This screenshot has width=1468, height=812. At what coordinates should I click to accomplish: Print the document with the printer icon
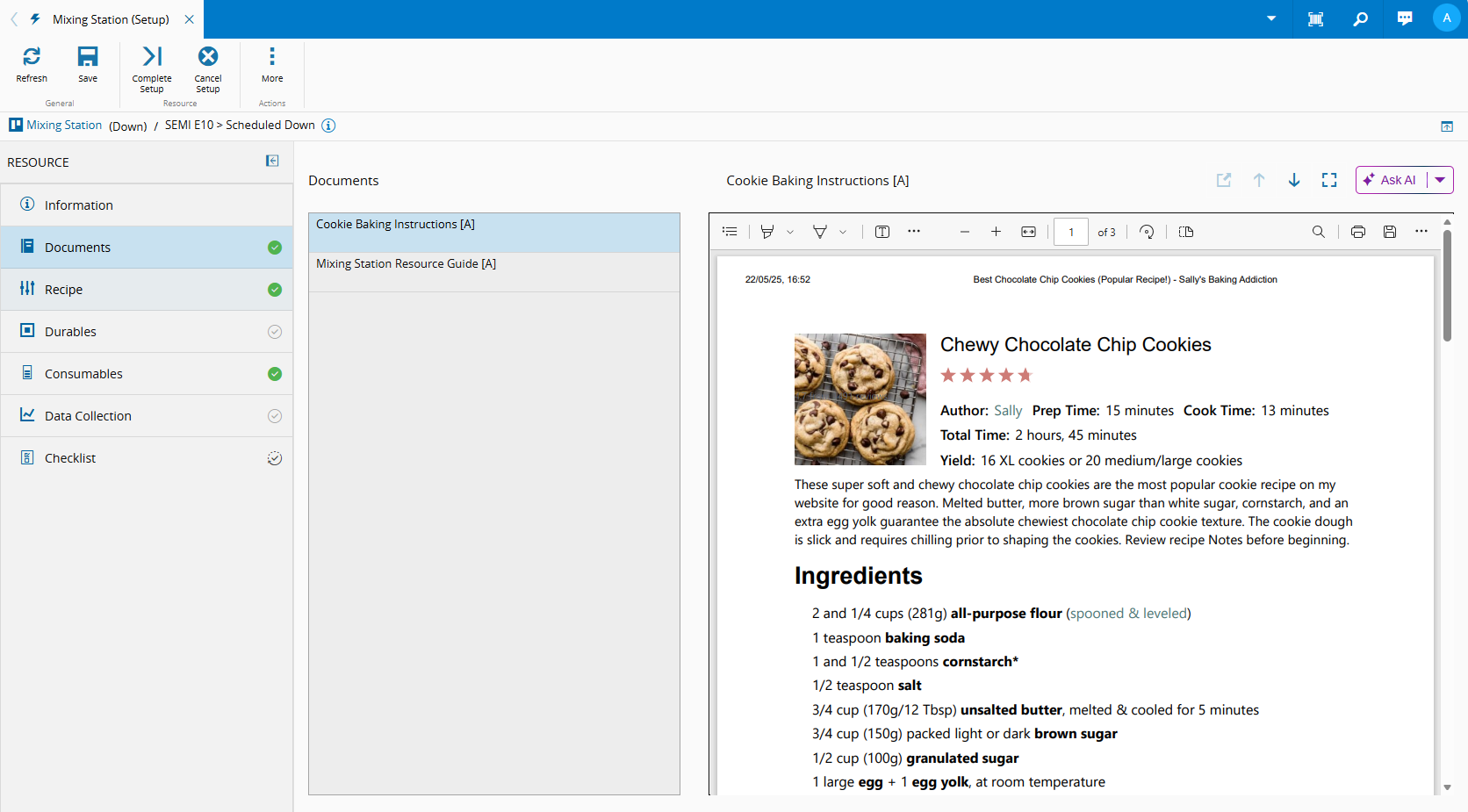1358,232
